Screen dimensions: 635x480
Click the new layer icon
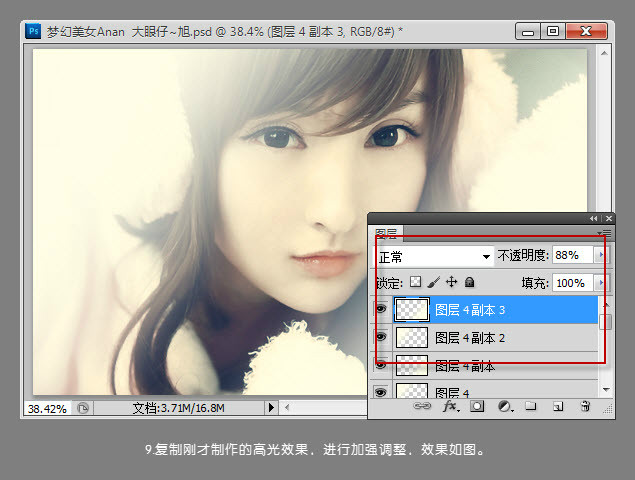tap(559, 407)
